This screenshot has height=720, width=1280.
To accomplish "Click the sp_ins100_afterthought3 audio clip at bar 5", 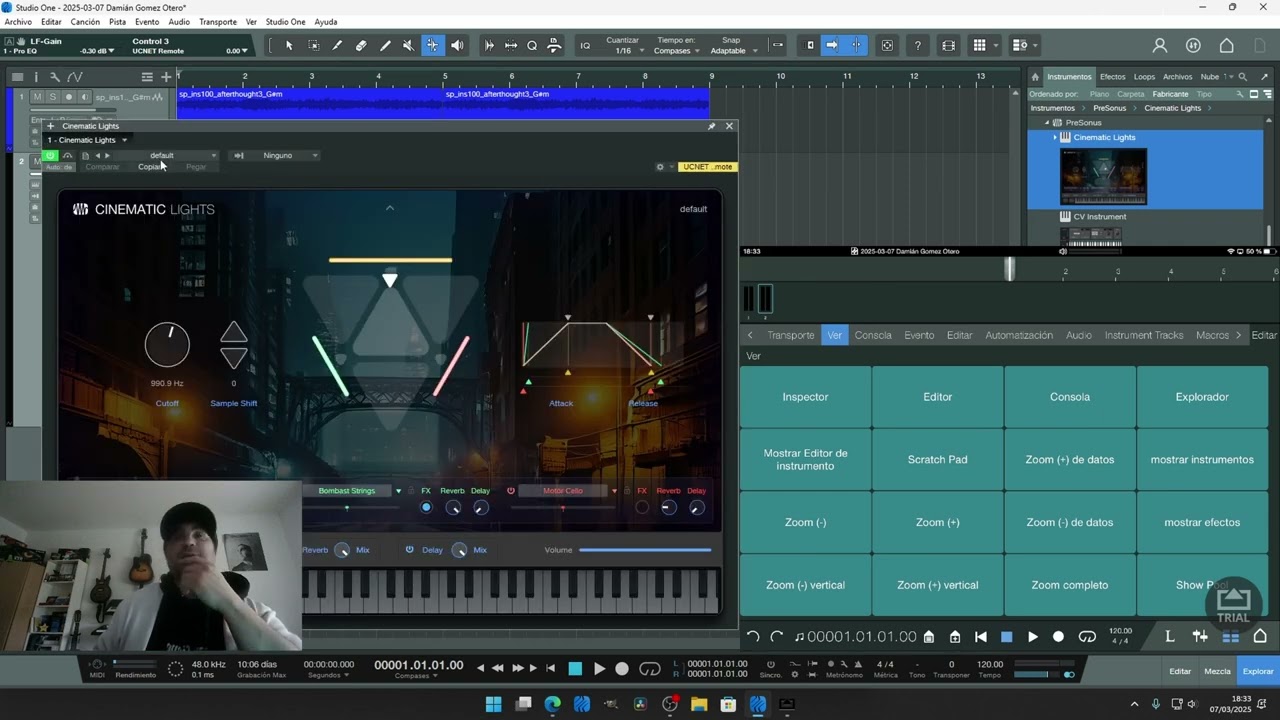I will (x=576, y=102).
